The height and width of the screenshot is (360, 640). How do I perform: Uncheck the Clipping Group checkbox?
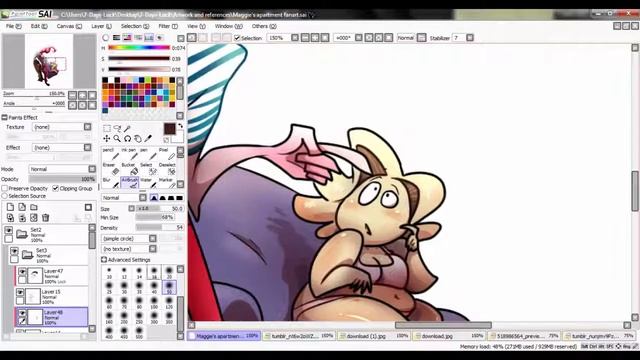(x=56, y=189)
